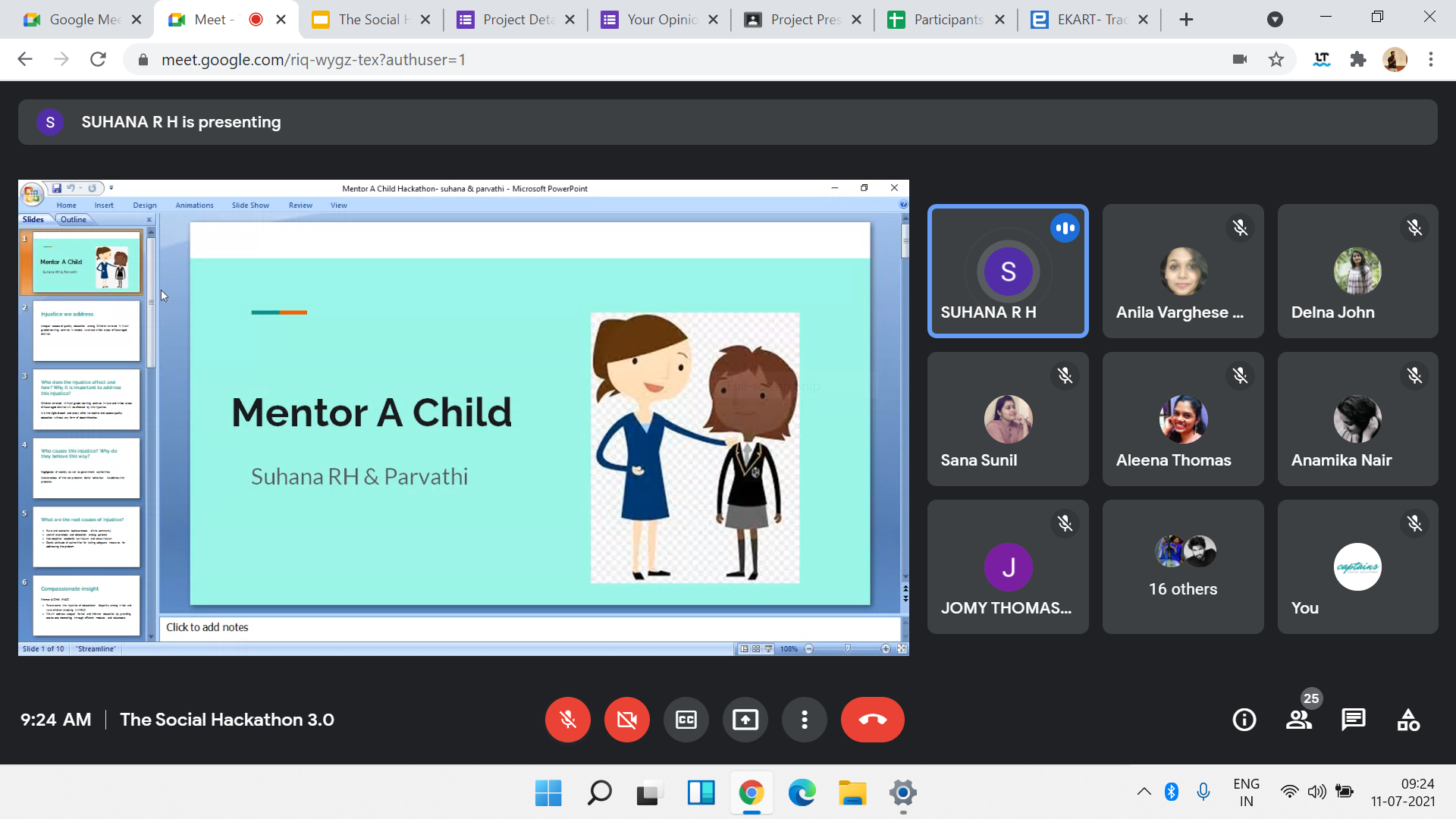Reload the Google Meet page

pyautogui.click(x=98, y=59)
